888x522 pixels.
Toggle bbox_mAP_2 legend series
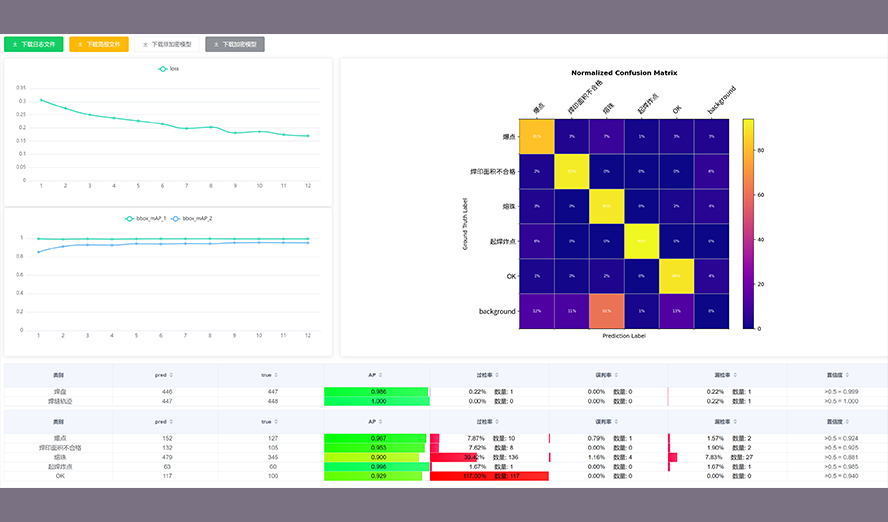click(177, 218)
